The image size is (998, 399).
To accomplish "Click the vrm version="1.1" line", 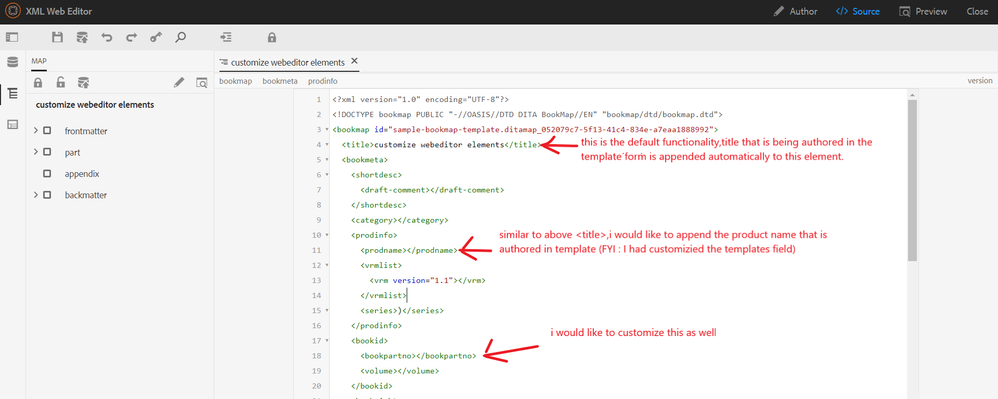I will [427, 281].
